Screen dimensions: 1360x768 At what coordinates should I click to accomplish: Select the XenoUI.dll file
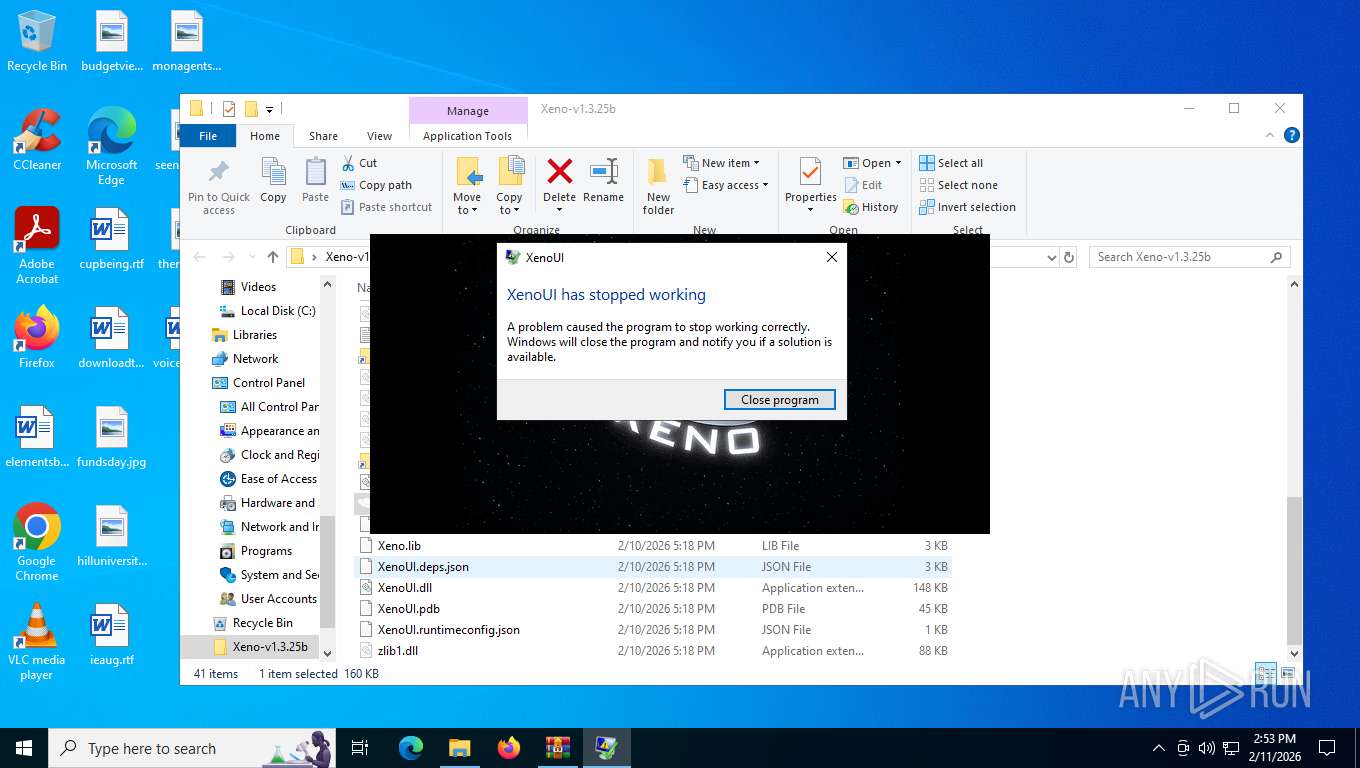[405, 588]
